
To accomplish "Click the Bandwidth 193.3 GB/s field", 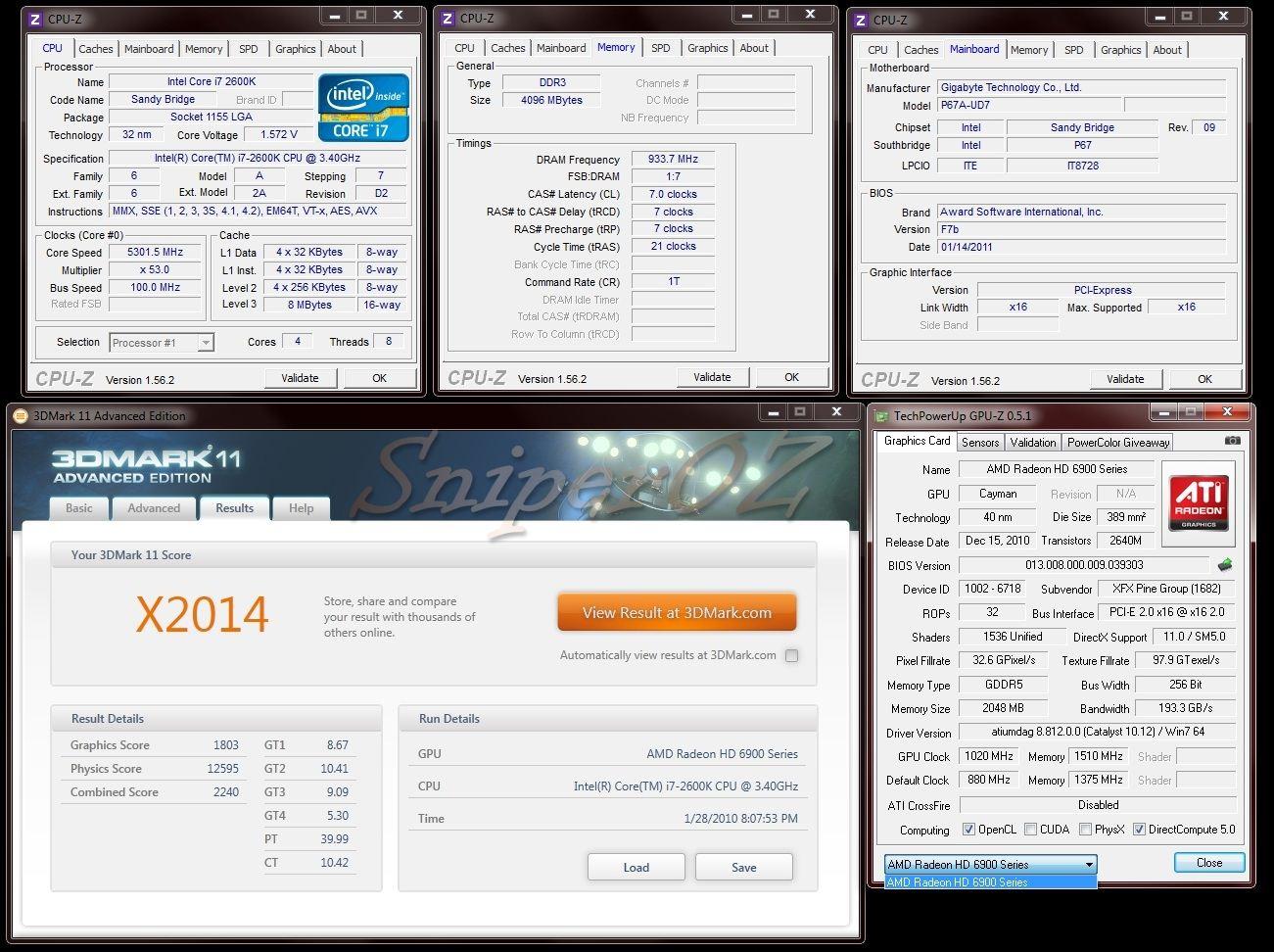I will [x=1186, y=709].
